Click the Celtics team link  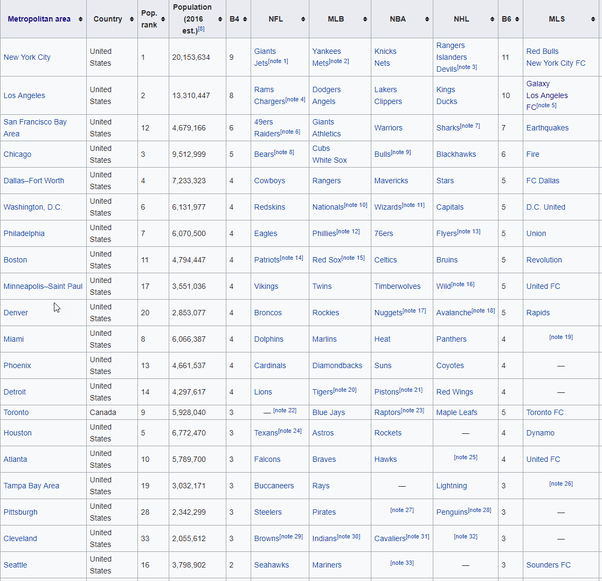coord(385,260)
